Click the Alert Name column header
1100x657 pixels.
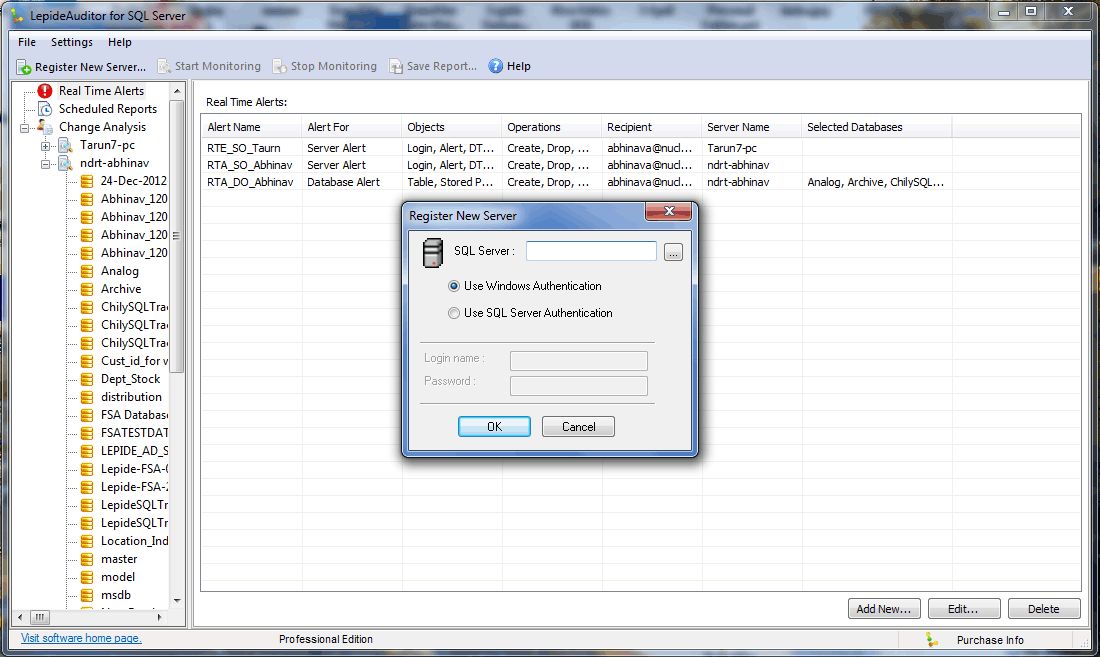coord(252,127)
